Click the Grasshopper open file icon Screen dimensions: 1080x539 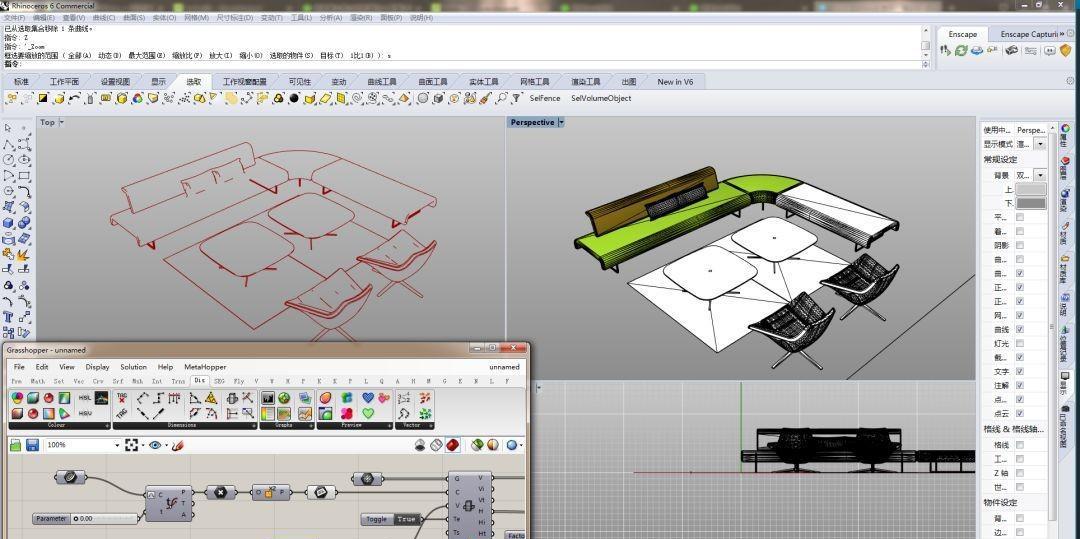tap(16, 446)
